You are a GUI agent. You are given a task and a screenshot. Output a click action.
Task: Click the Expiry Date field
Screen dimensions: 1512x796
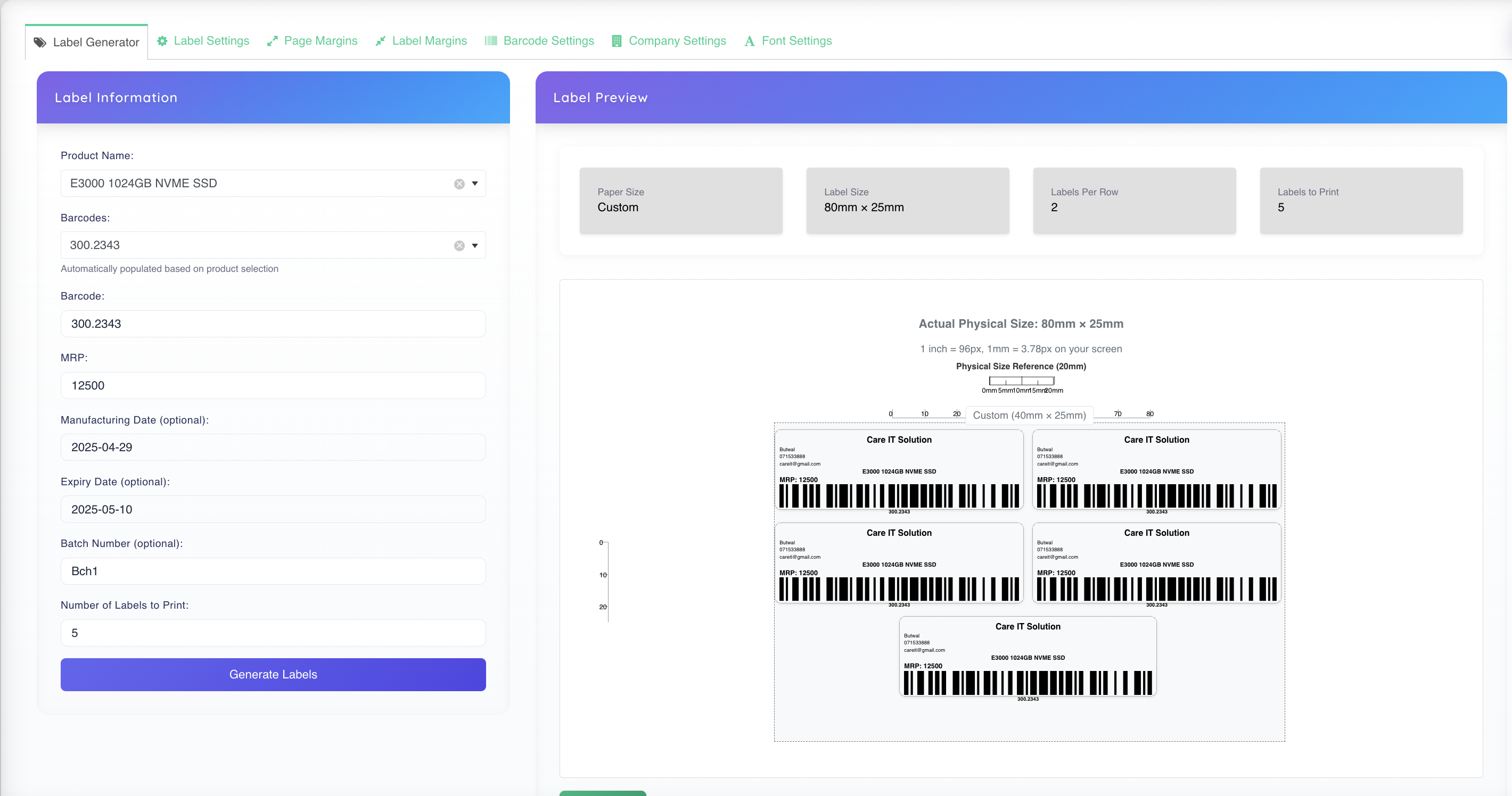[x=273, y=509]
